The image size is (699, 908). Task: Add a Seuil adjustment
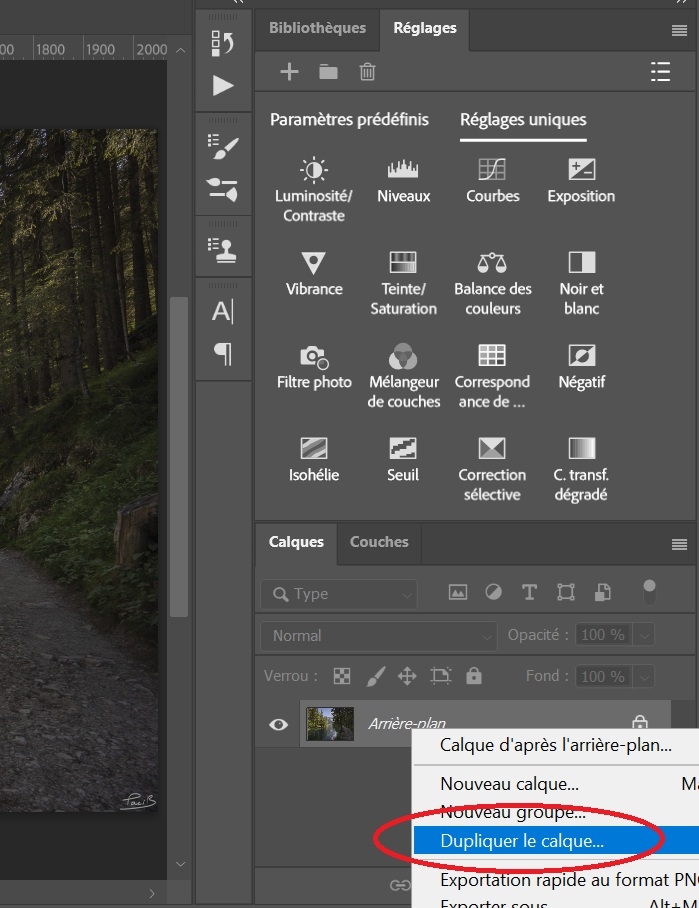coord(403,461)
